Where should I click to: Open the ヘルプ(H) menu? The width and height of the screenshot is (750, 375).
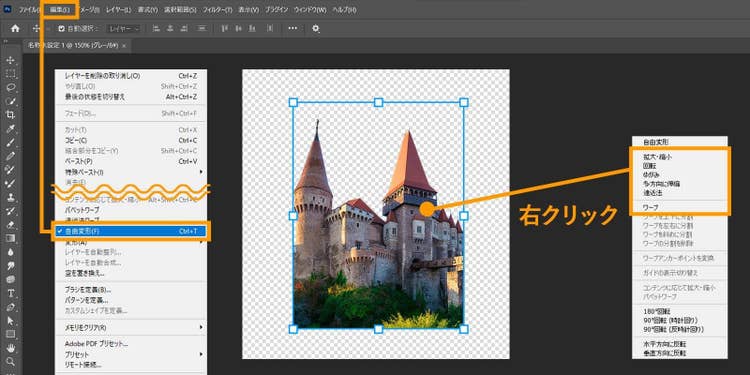pos(344,10)
